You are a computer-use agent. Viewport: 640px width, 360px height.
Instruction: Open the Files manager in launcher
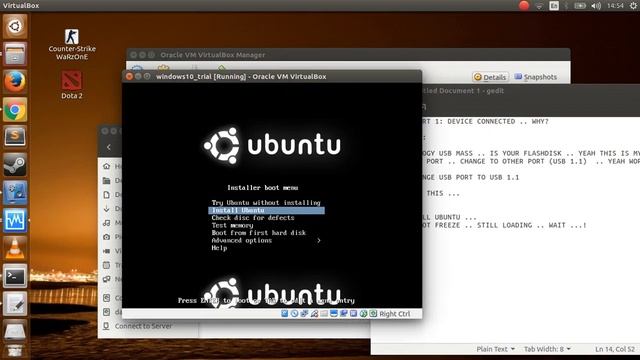tap(15, 54)
